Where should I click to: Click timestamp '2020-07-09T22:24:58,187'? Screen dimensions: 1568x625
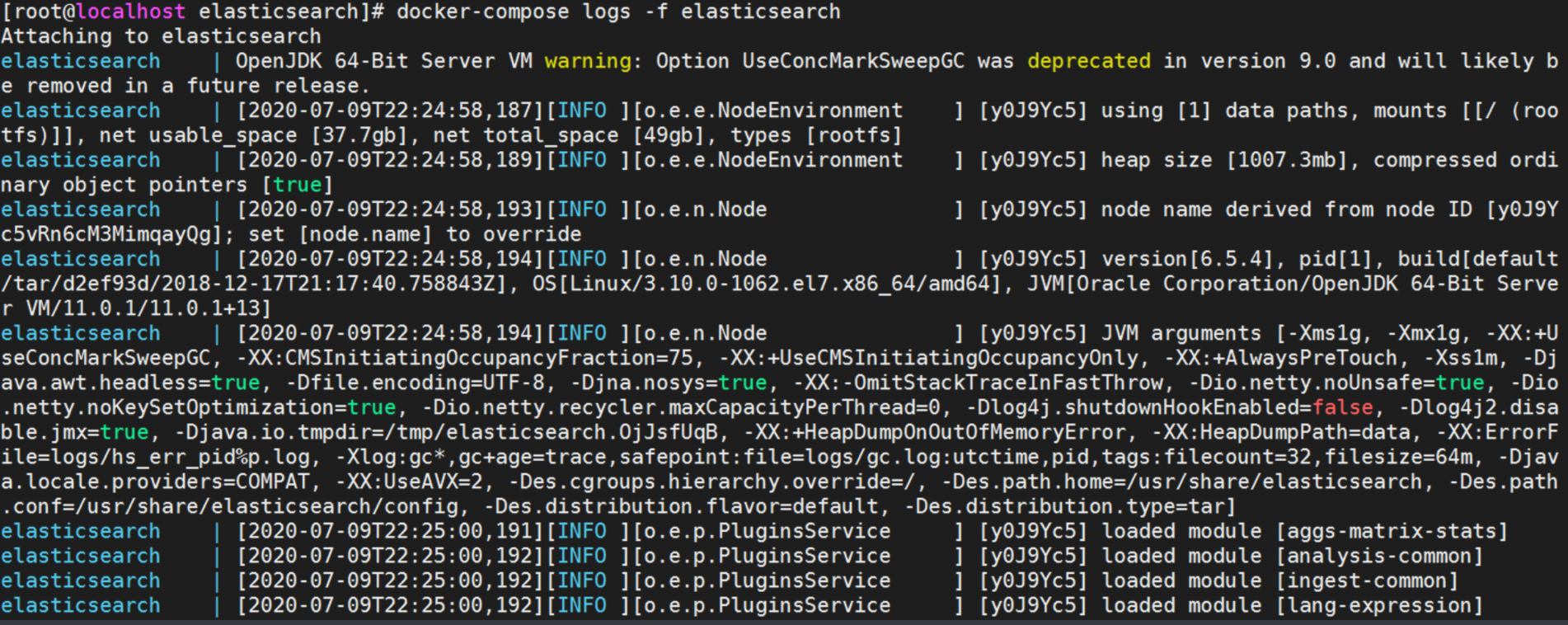(x=391, y=110)
